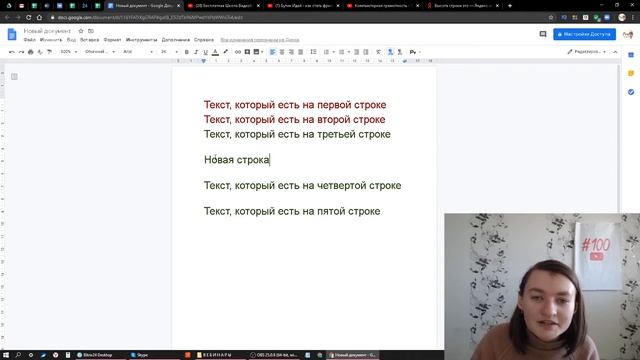Run the spell check tool

click(x=40, y=52)
